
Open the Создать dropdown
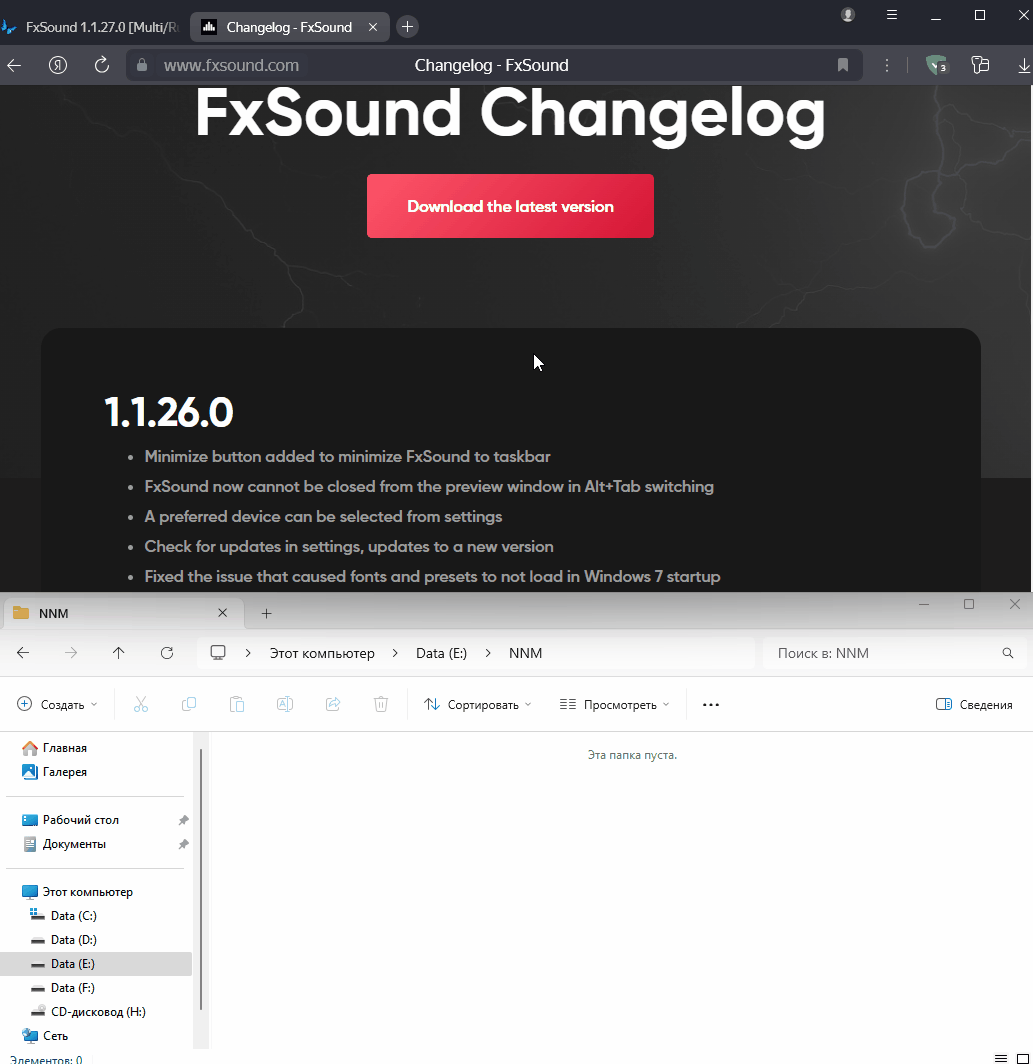coord(57,704)
